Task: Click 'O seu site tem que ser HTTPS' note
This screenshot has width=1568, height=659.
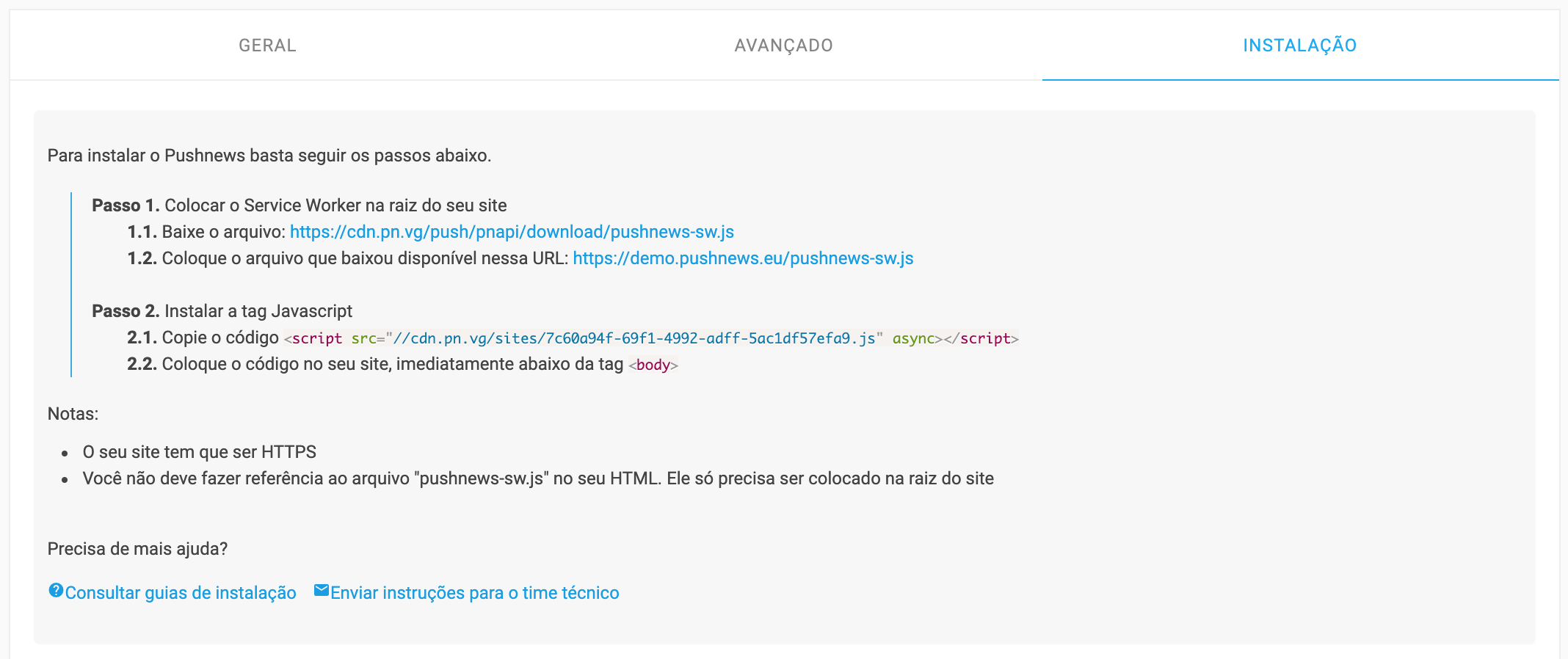Action: [x=200, y=452]
